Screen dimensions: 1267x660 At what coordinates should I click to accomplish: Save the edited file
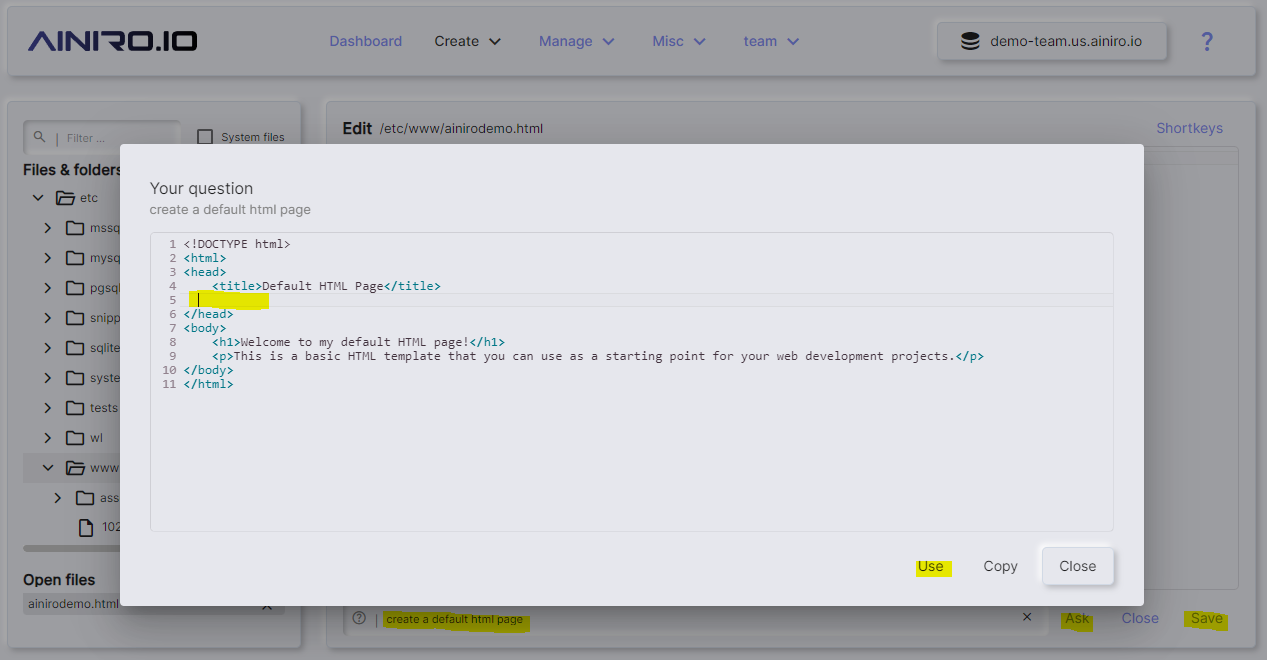click(1207, 618)
